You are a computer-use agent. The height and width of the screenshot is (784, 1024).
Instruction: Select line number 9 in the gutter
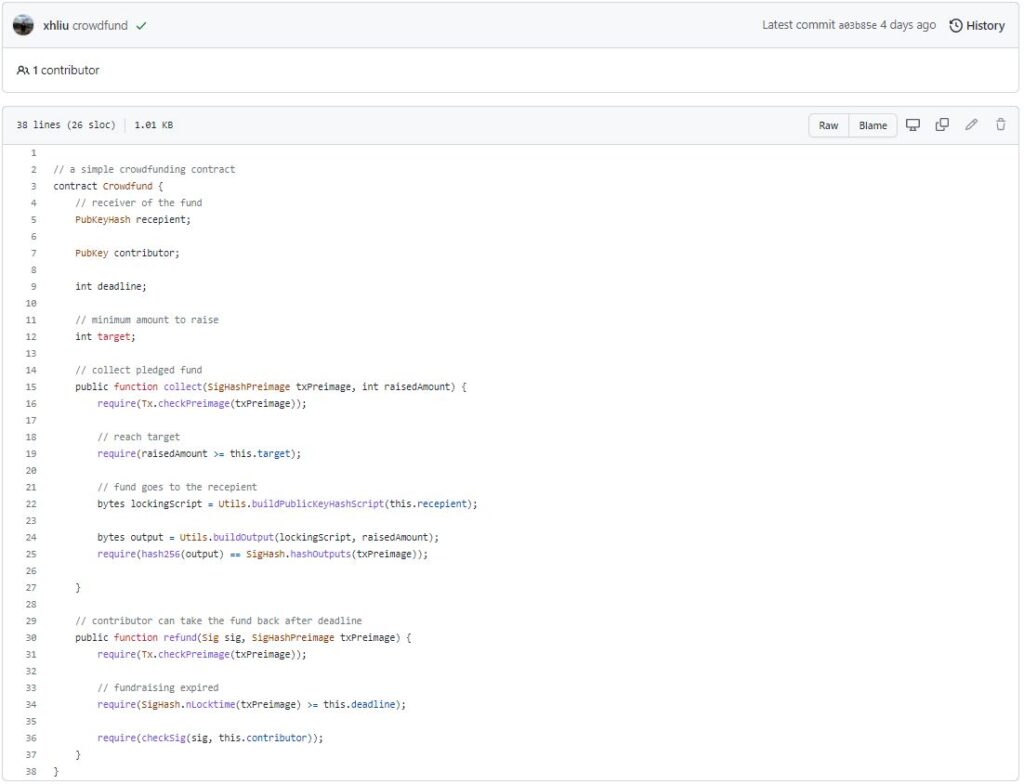point(33,286)
